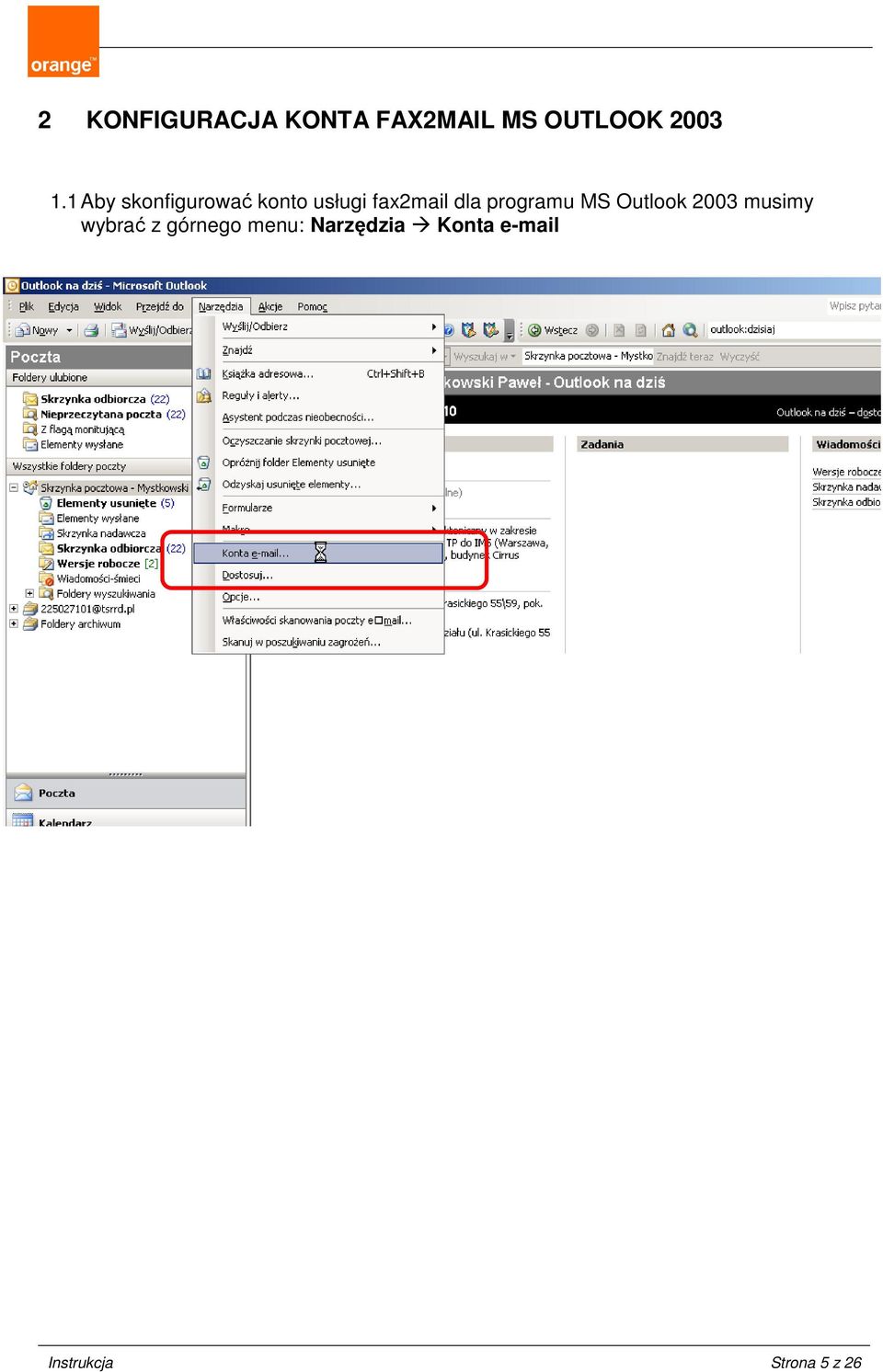Click the second shield antivirus icon

[491, 329]
